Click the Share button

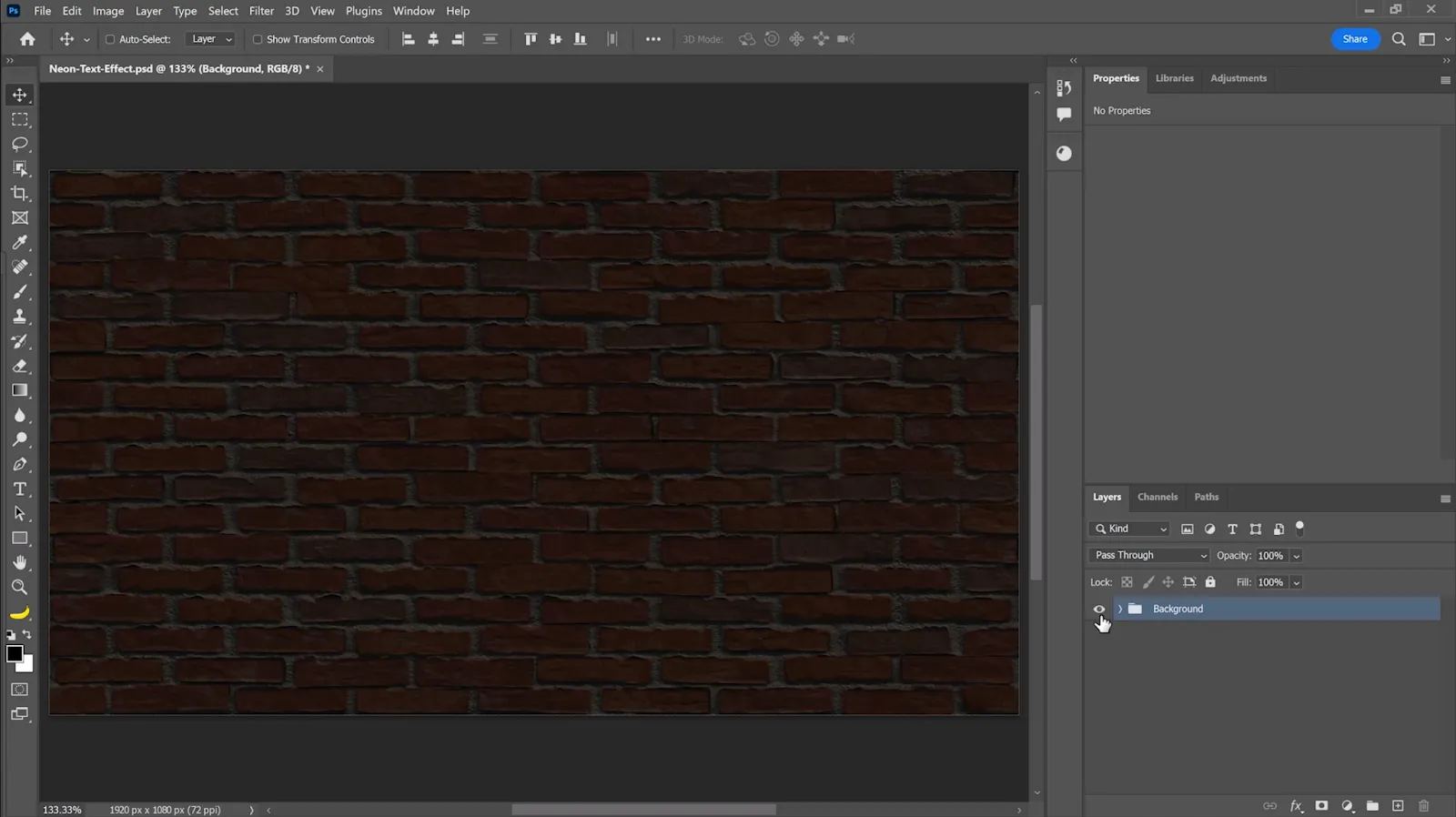tap(1354, 39)
